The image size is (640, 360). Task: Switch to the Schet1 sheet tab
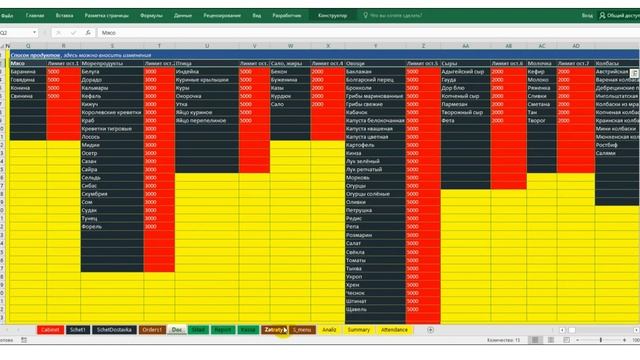point(78,330)
